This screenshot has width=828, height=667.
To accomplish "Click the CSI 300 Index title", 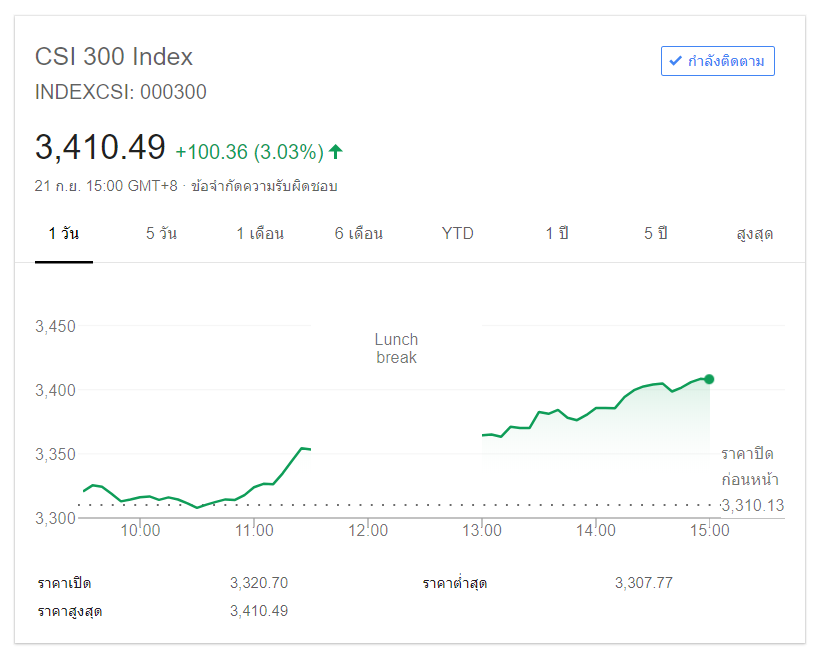I will pyautogui.click(x=114, y=57).
